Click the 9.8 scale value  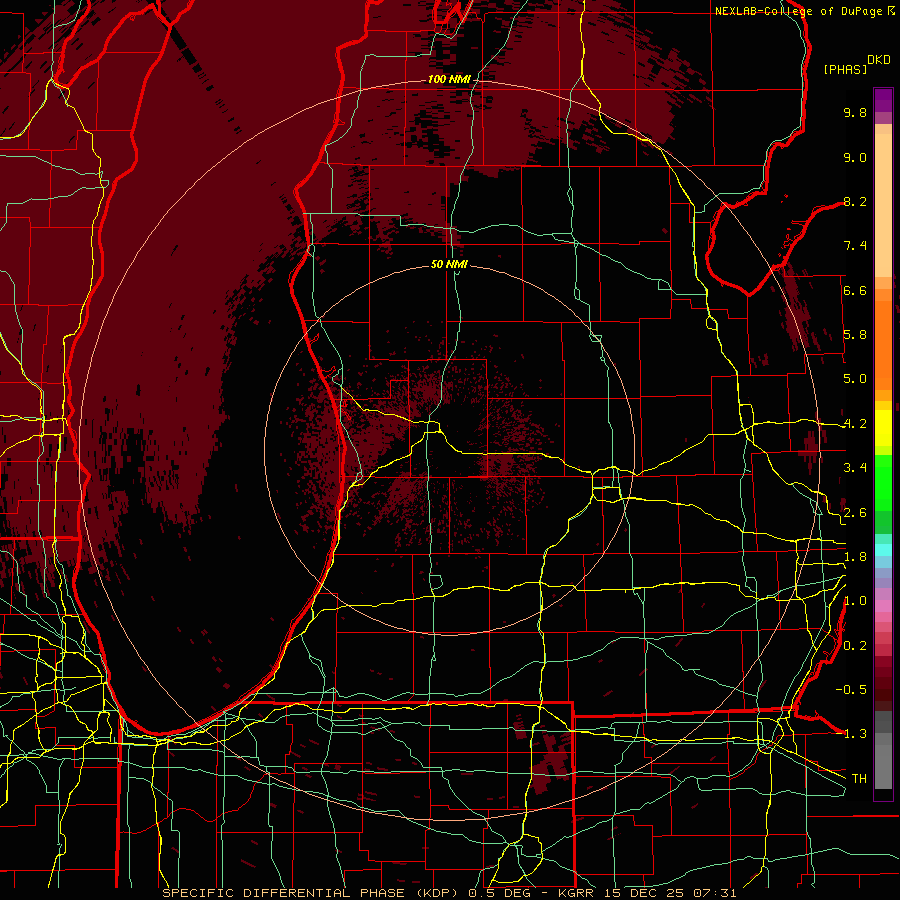click(x=855, y=112)
